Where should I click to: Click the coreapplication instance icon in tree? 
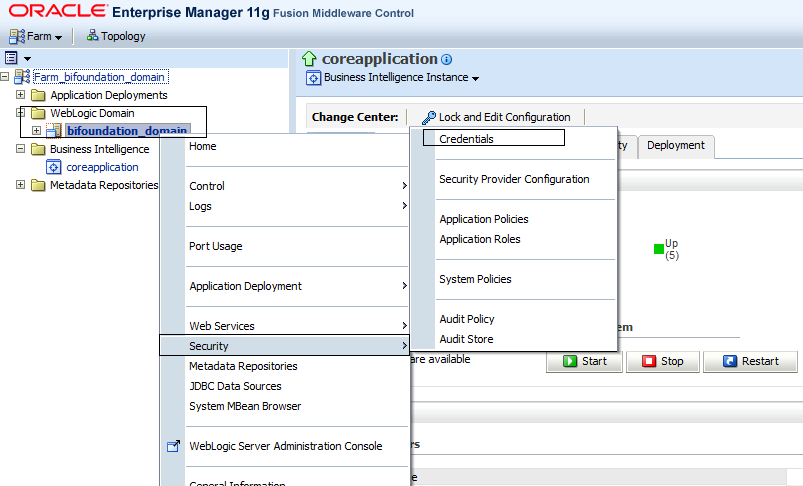pyautogui.click(x=54, y=167)
